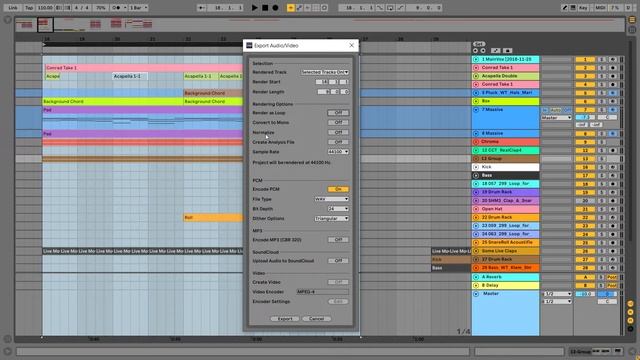Select the Roll clip in arrangement
The height and width of the screenshot is (360, 640).
[x=213, y=218]
